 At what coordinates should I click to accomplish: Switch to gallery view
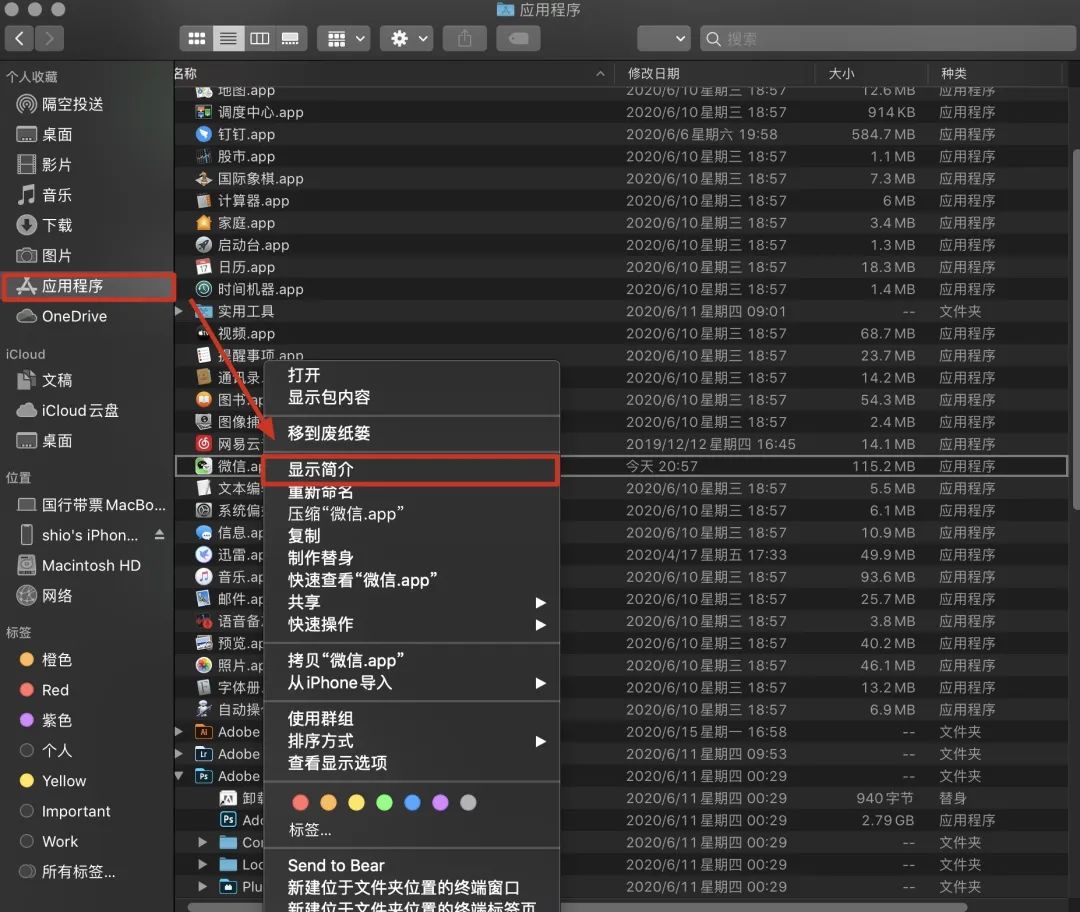290,39
